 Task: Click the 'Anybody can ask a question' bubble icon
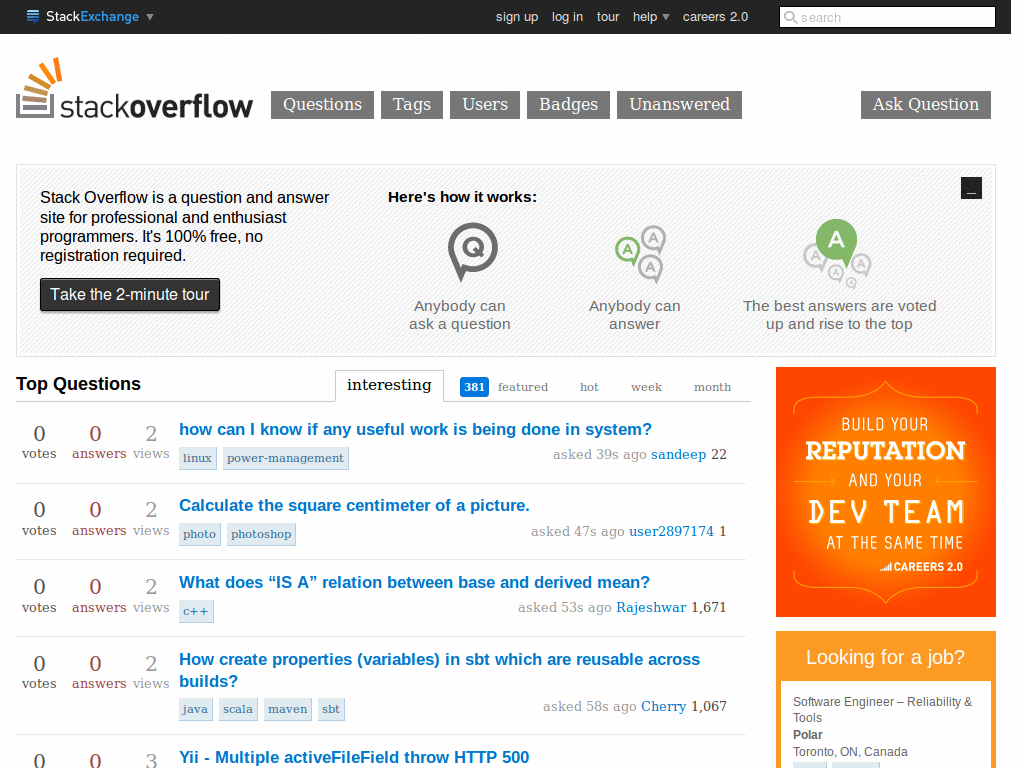tap(471, 252)
